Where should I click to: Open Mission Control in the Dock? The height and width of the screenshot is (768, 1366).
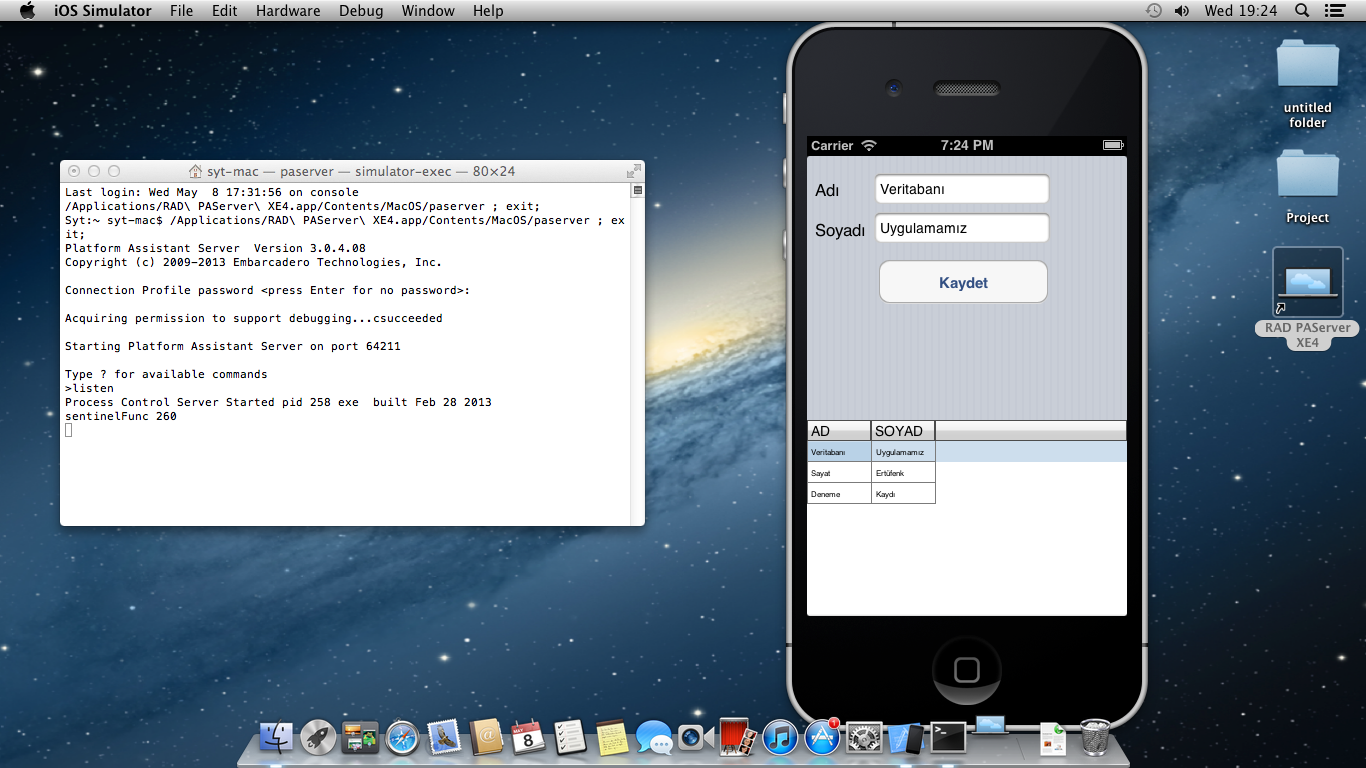pyautogui.click(x=360, y=737)
